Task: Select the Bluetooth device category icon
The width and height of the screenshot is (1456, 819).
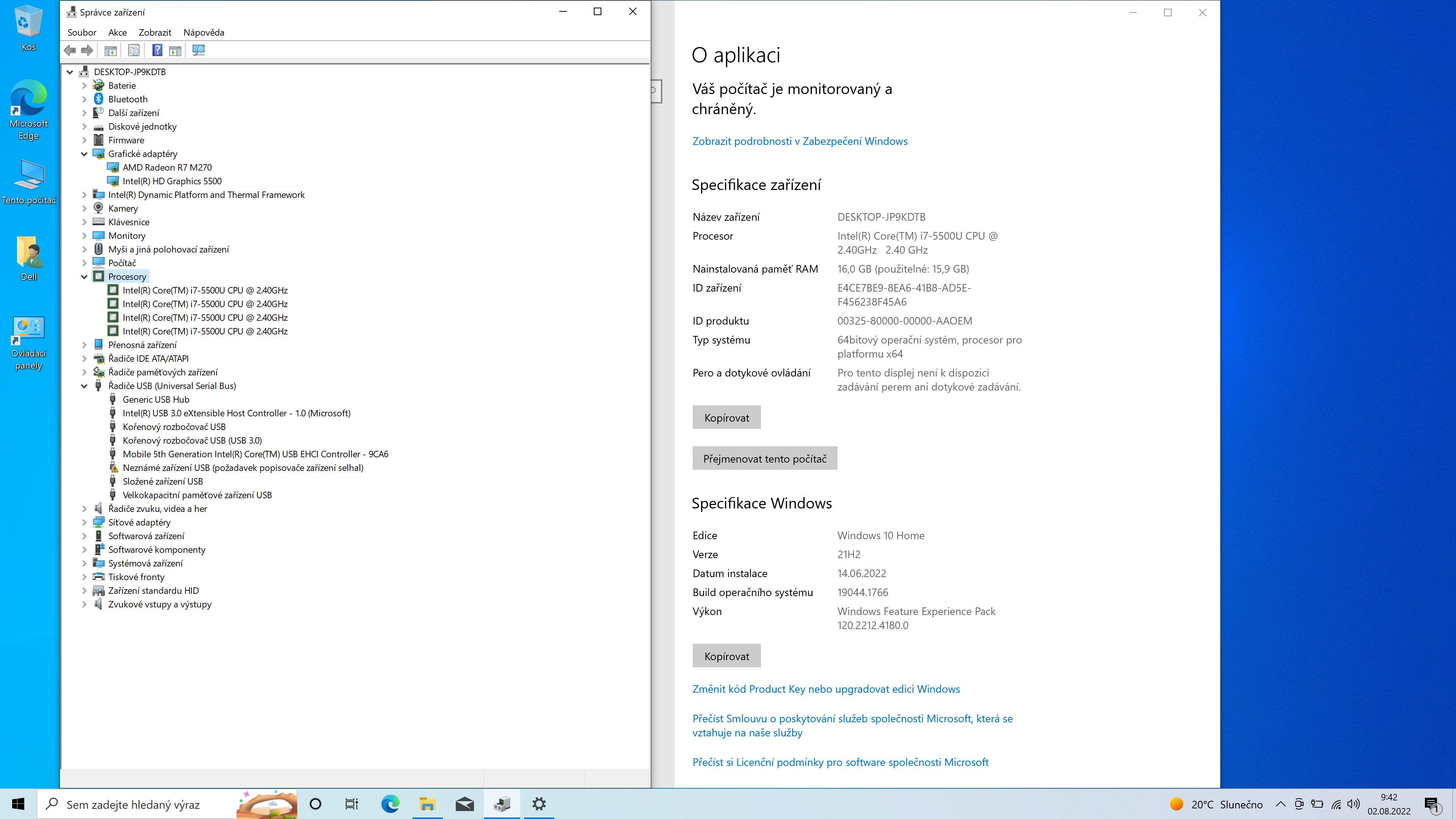Action: click(x=98, y=99)
